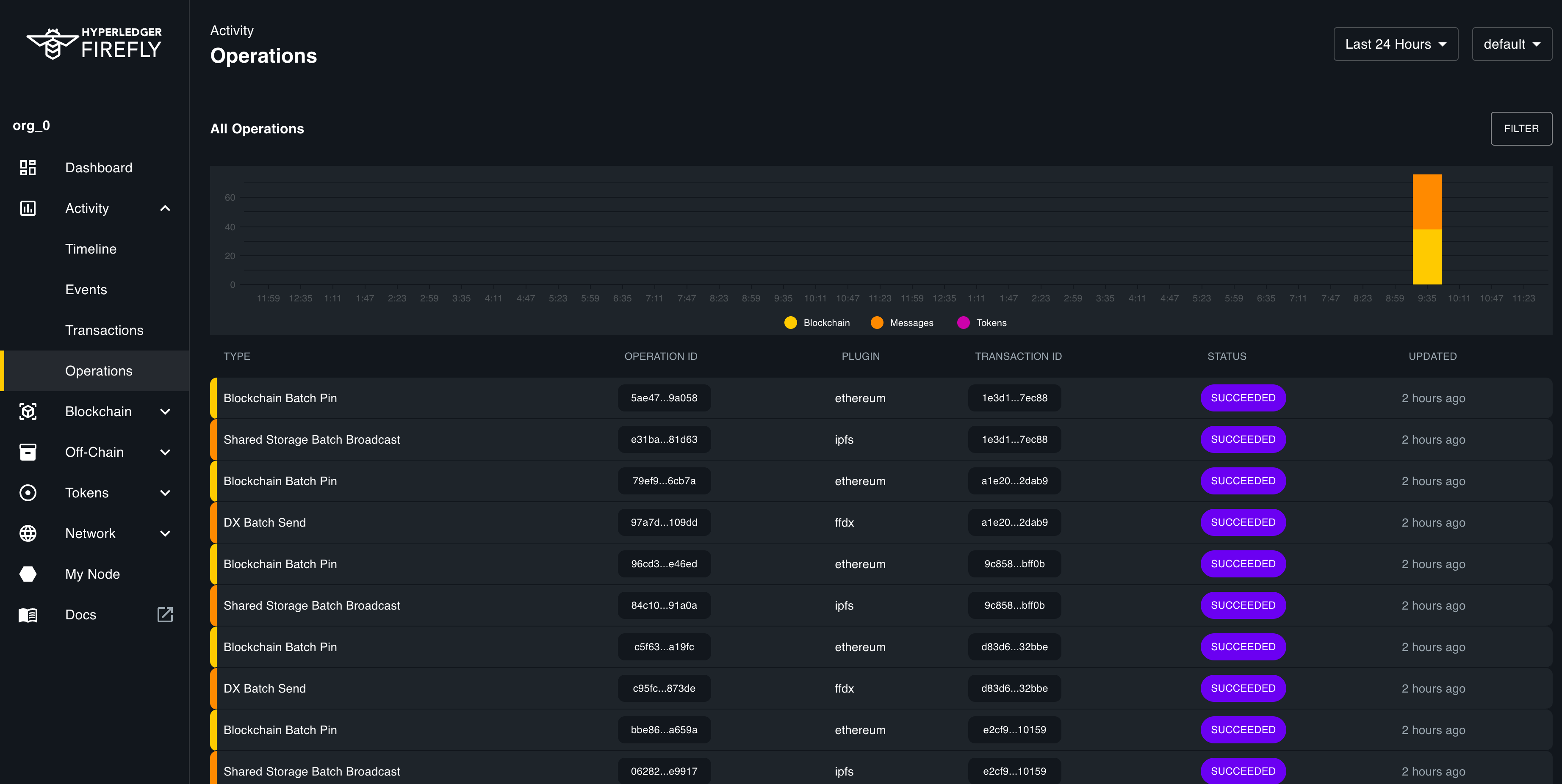Toggle Tokens series in chart legend

click(x=982, y=323)
